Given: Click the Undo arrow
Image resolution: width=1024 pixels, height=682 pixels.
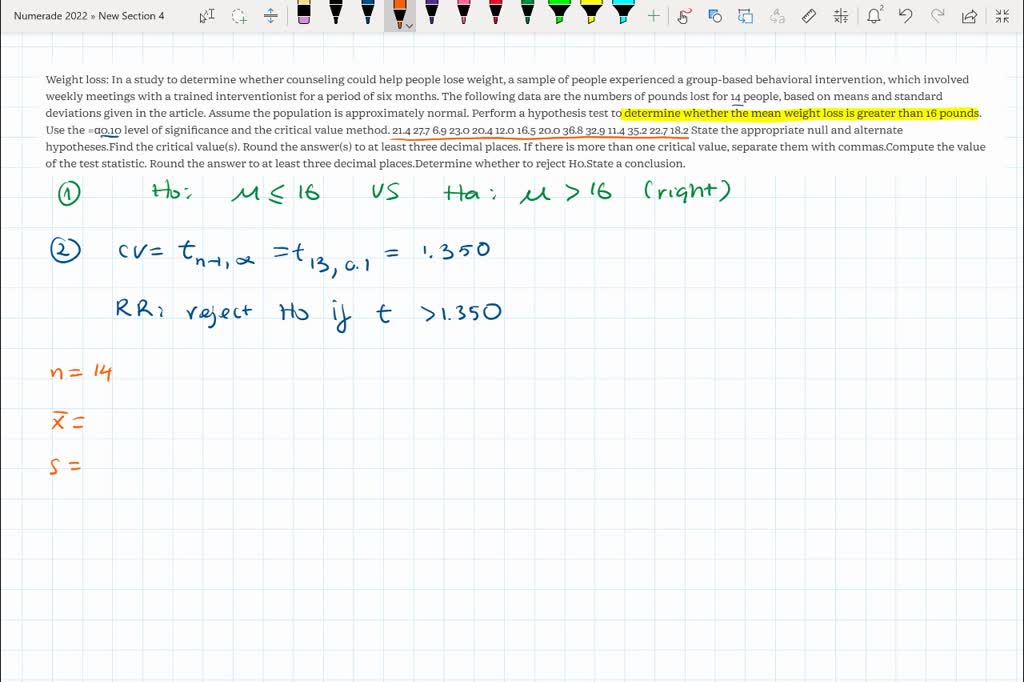Looking at the screenshot, I should (905, 16).
